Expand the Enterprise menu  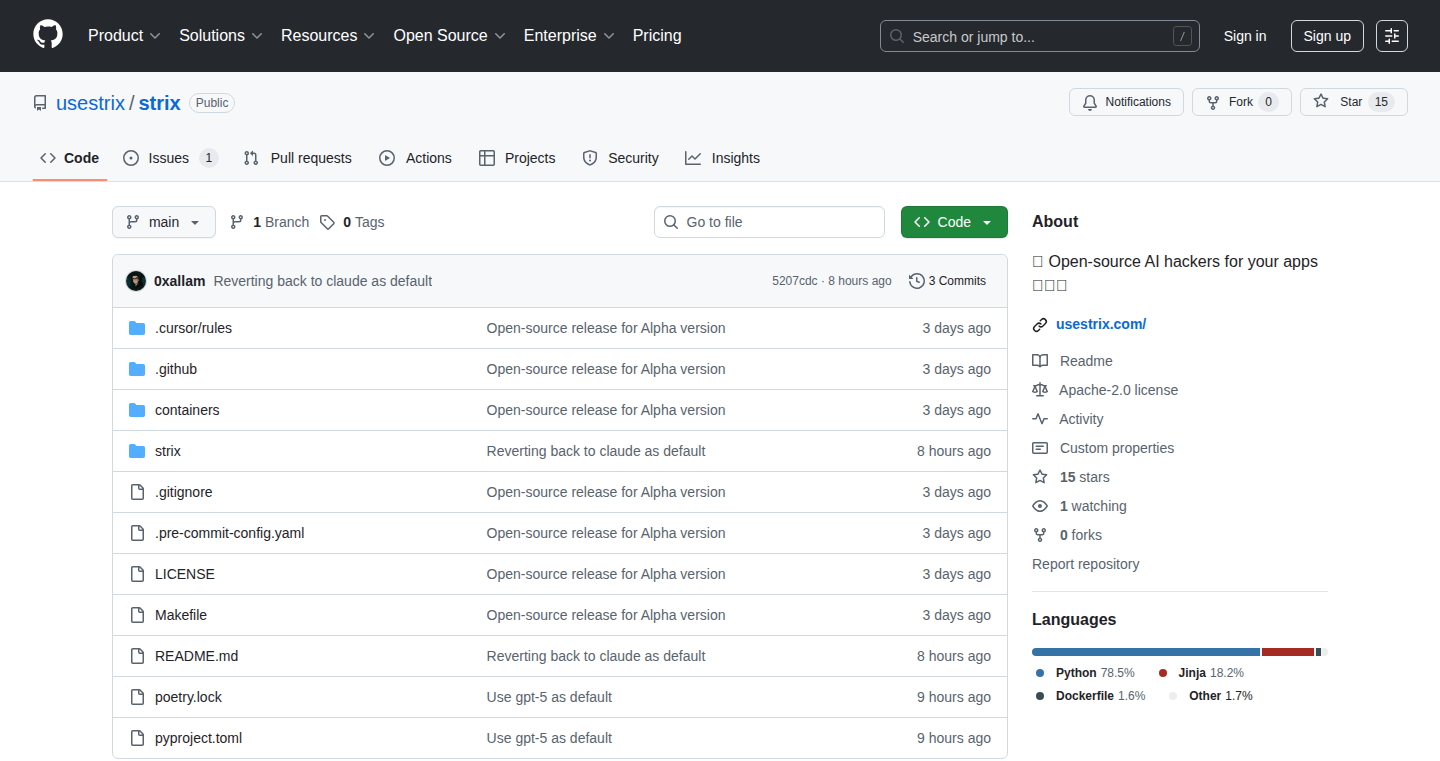[x=569, y=36]
